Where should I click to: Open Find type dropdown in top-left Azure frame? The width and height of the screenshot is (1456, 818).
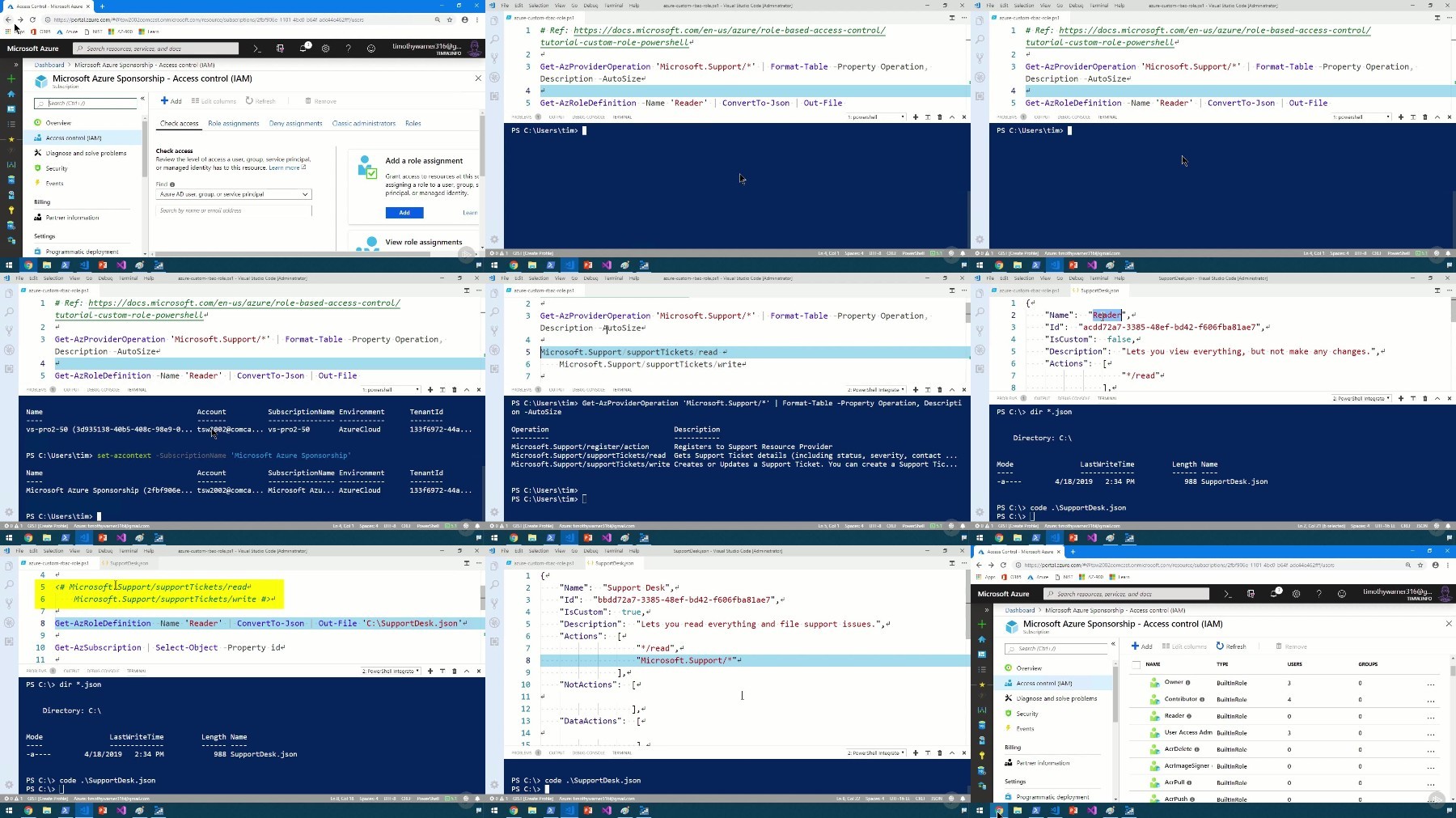pyautogui.click(x=234, y=194)
